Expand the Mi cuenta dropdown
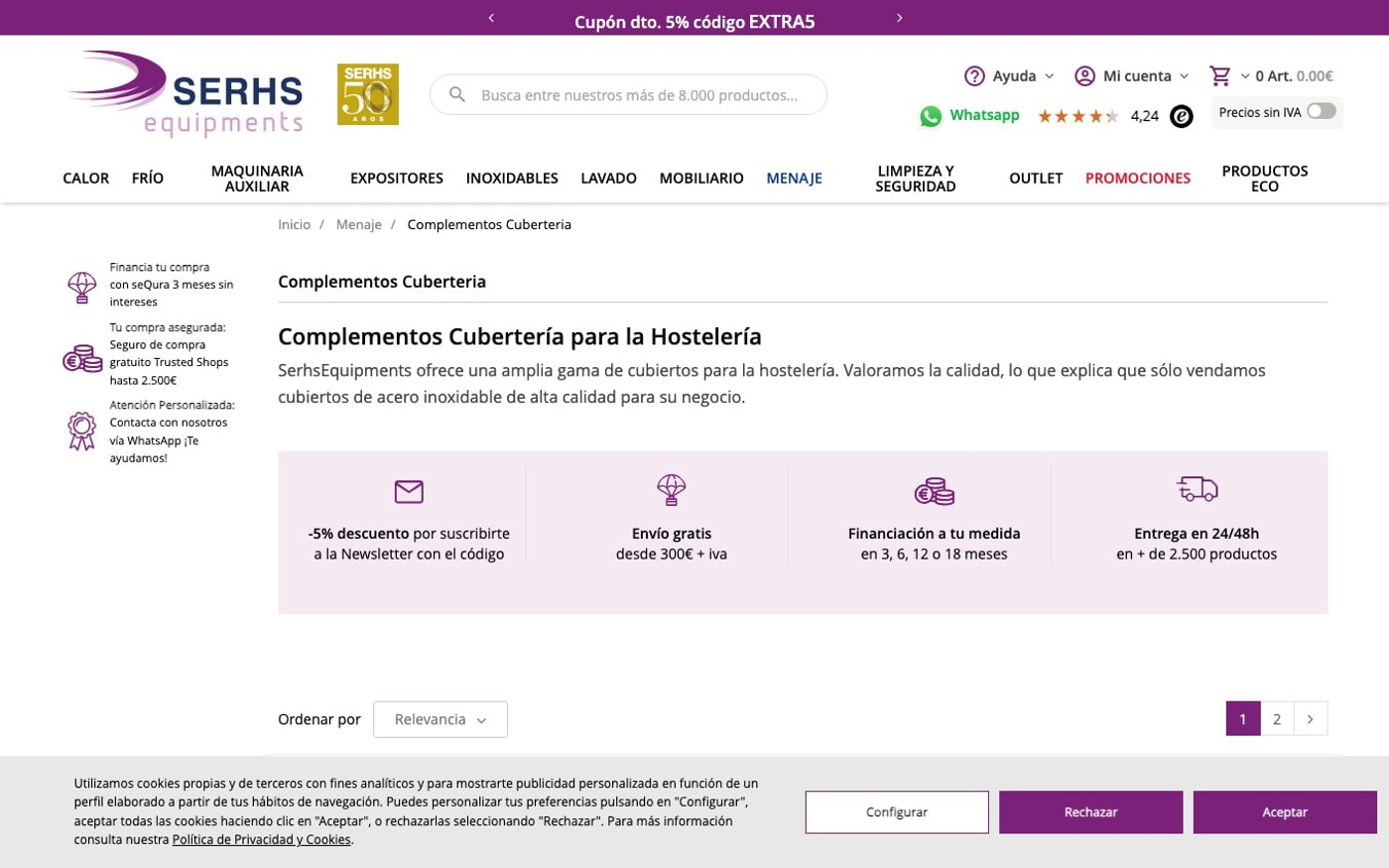Screen dimensions: 1389x868 pyautogui.click(x=1184, y=76)
